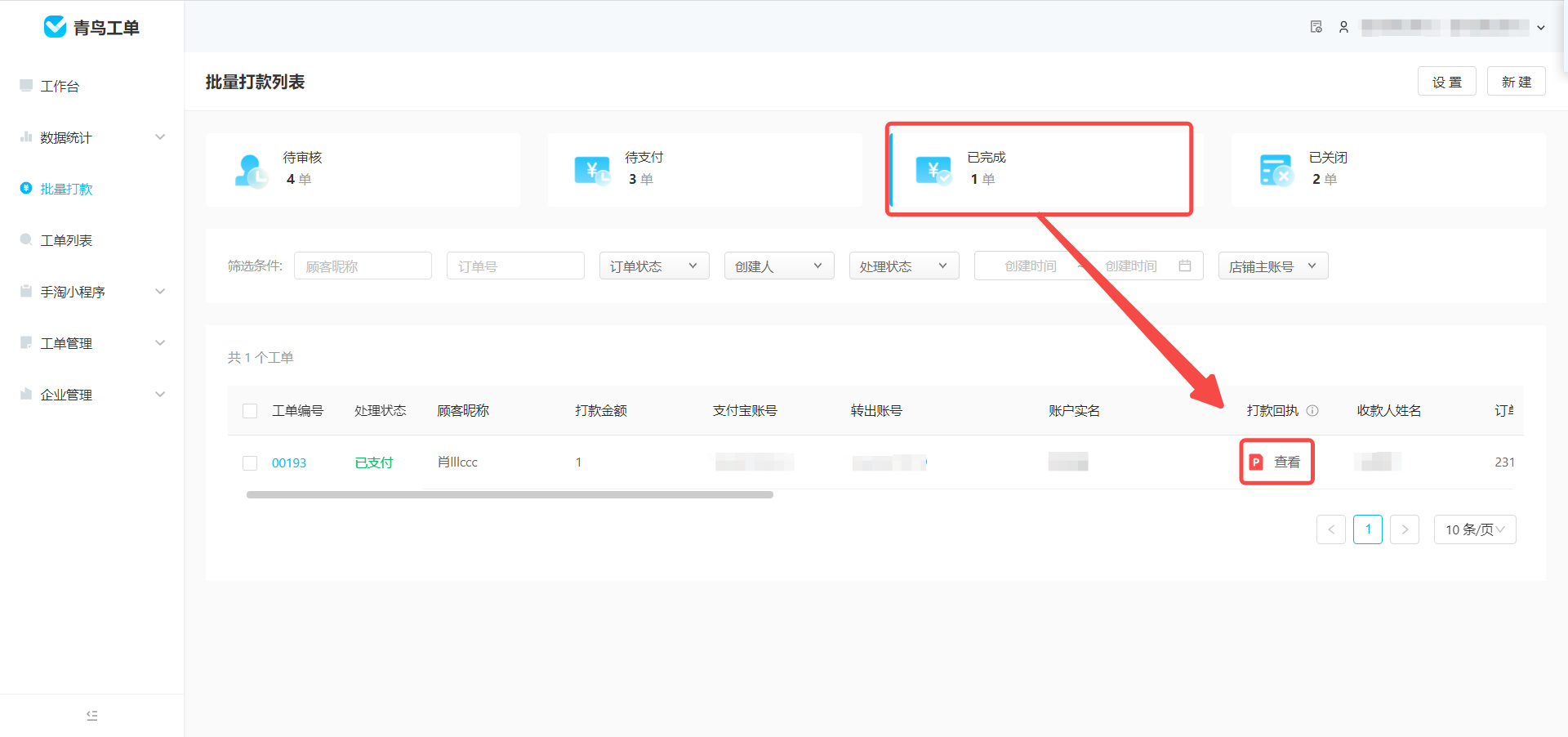1568x737 pixels.
Task: Click customer name 肖lllccc
Action: 457,462
